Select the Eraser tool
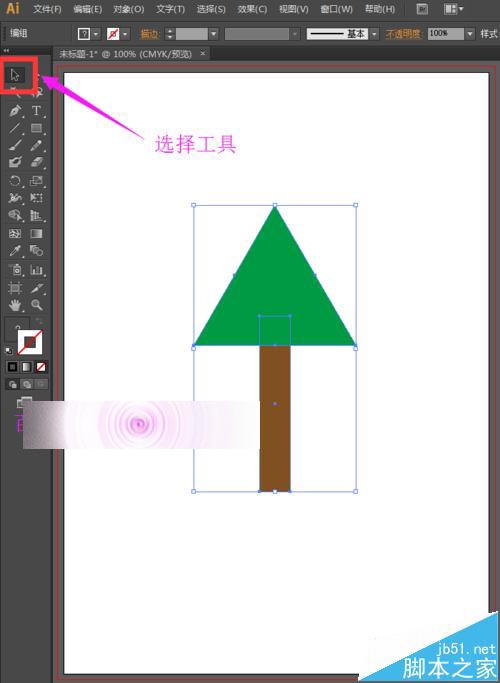The image size is (500, 683). click(37, 162)
